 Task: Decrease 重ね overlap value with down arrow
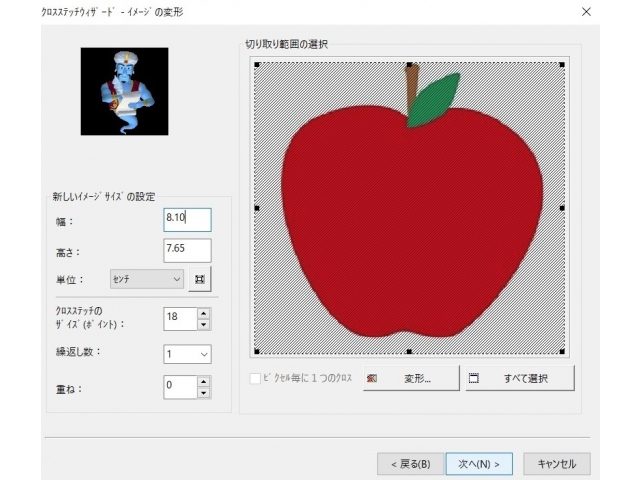point(204,393)
